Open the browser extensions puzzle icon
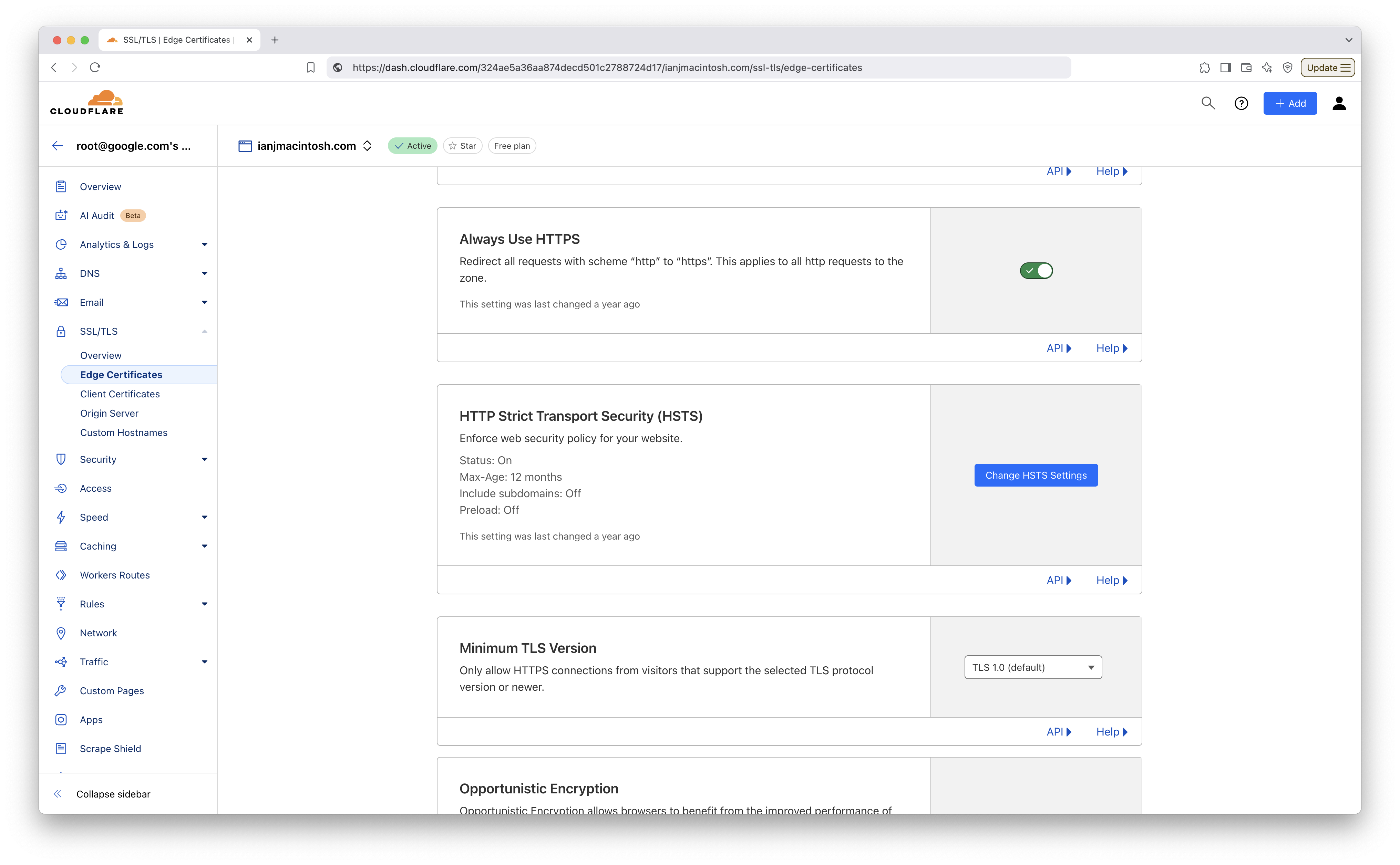 click(1204, 67)
